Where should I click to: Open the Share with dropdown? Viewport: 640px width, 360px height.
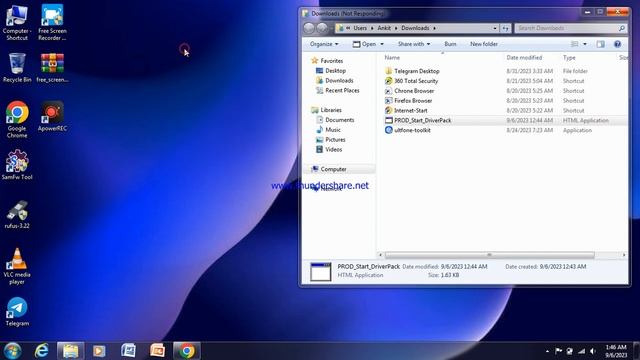[x=413, y=44]
